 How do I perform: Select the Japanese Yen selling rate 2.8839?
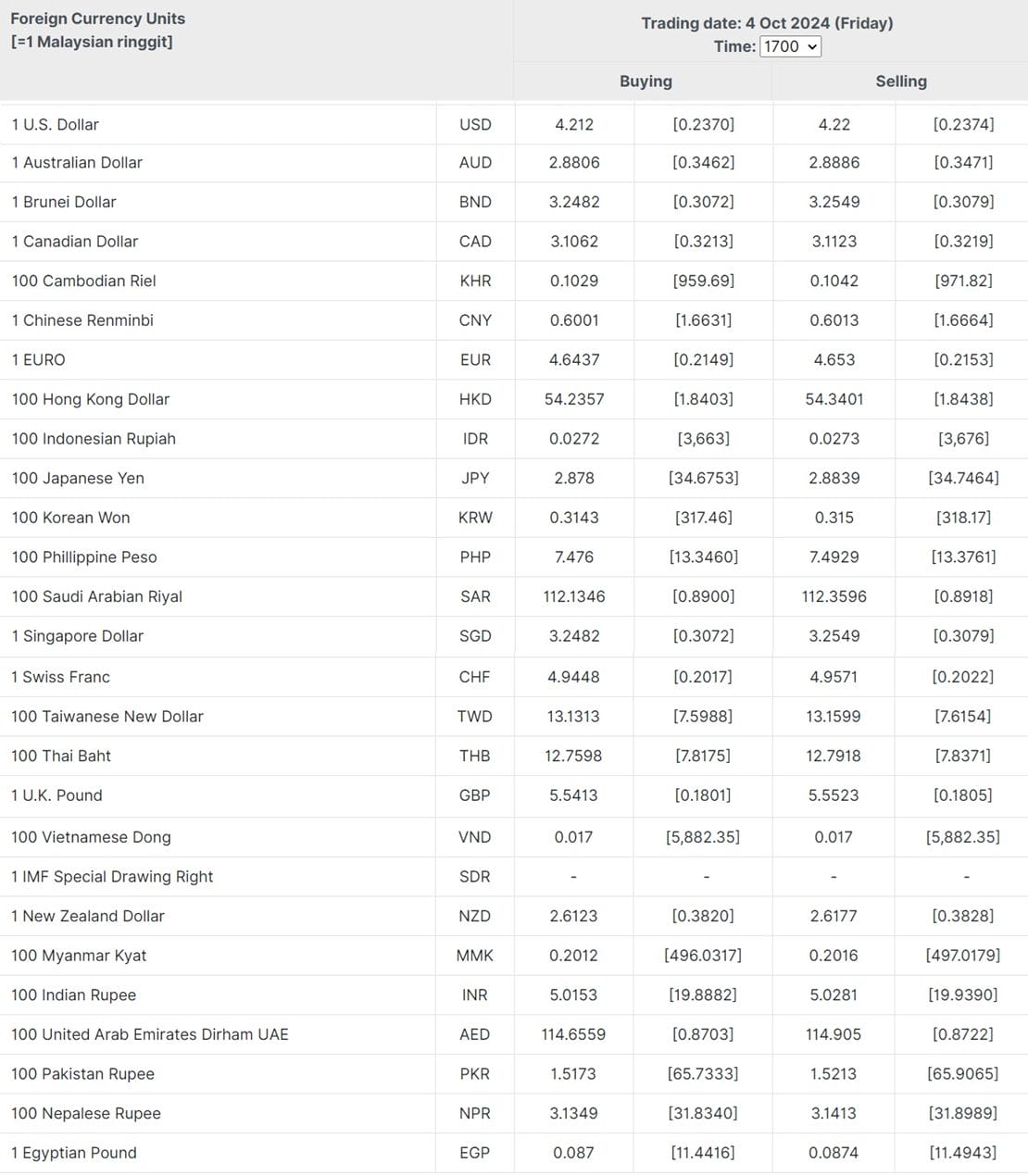(x=834, y=478)
